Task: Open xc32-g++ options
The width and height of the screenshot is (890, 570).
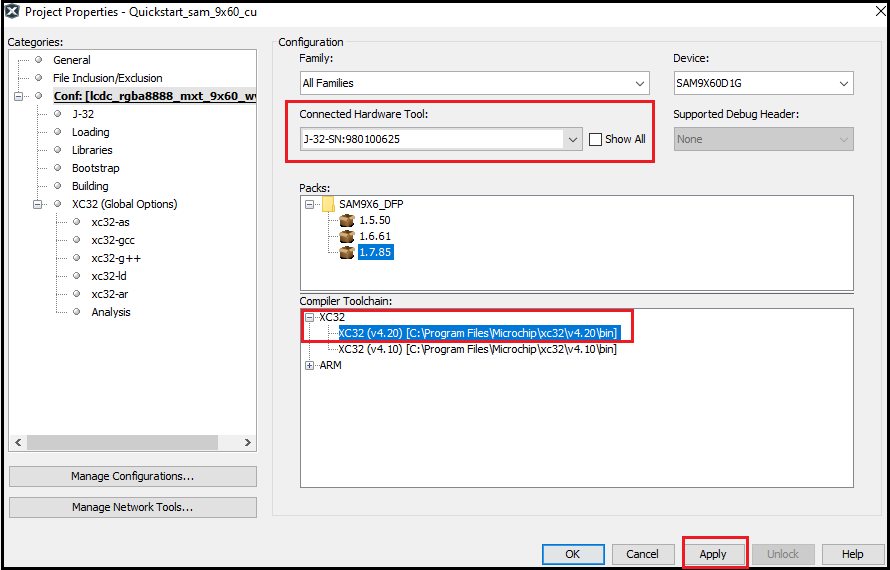Action: point(116,258)
